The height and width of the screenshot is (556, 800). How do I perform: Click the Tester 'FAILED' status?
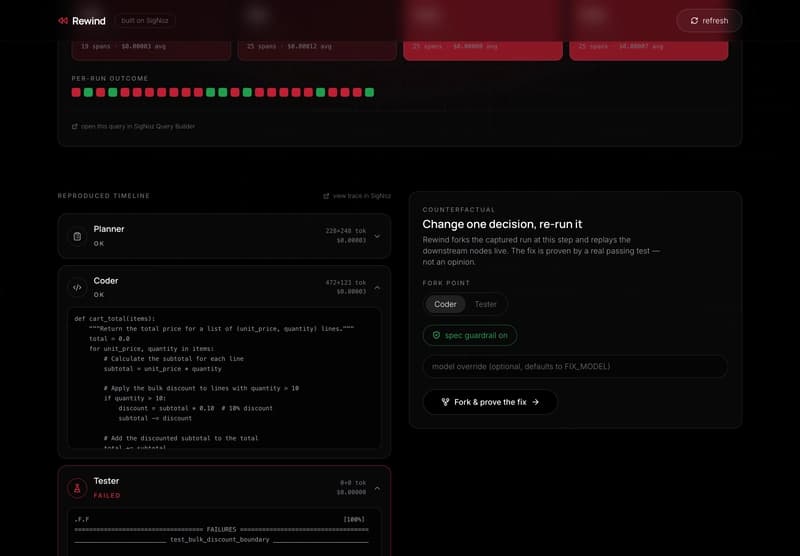click(x=107, y=495)
